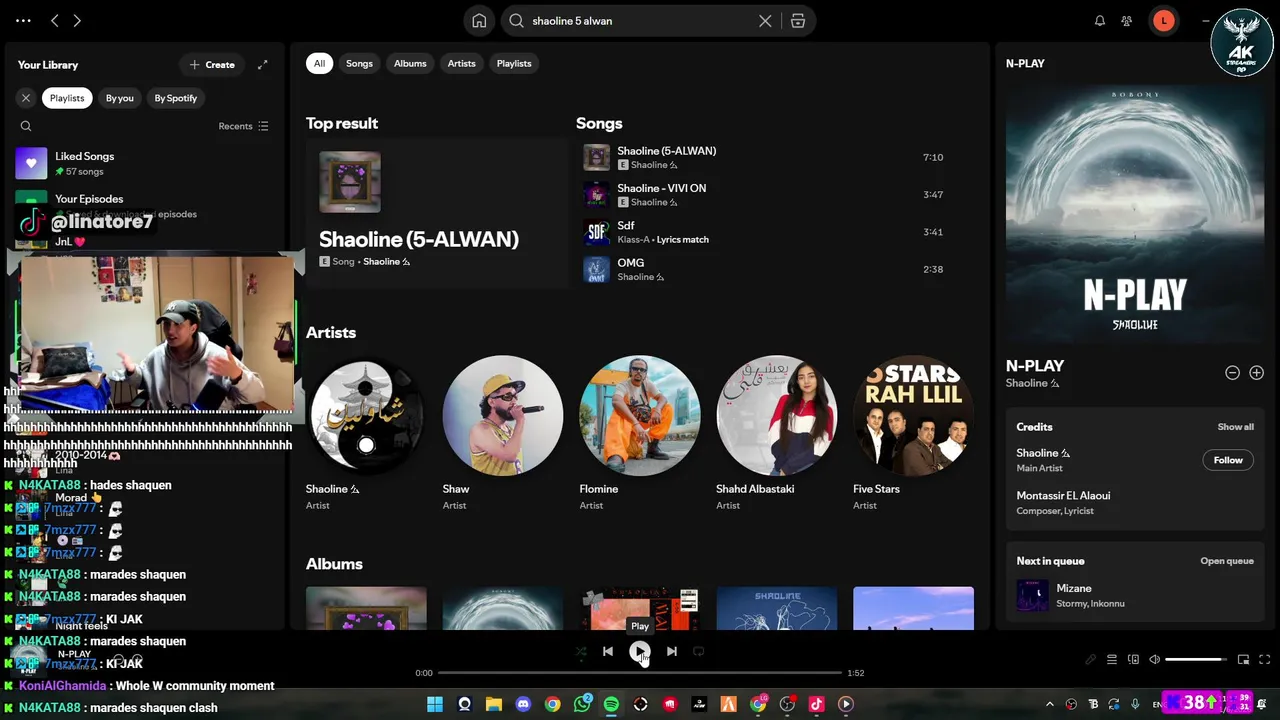Go forward in navigation history
The width and height of the screenshot is (1280, 720).
[77, 21]
